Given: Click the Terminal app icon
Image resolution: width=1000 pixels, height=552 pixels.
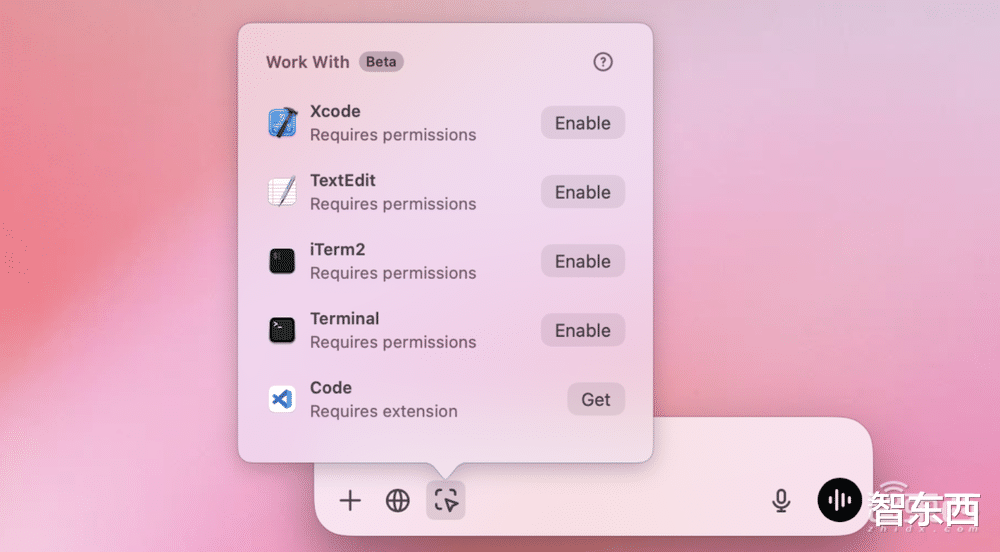Looking at the screenshot, I should click(282, 330).
